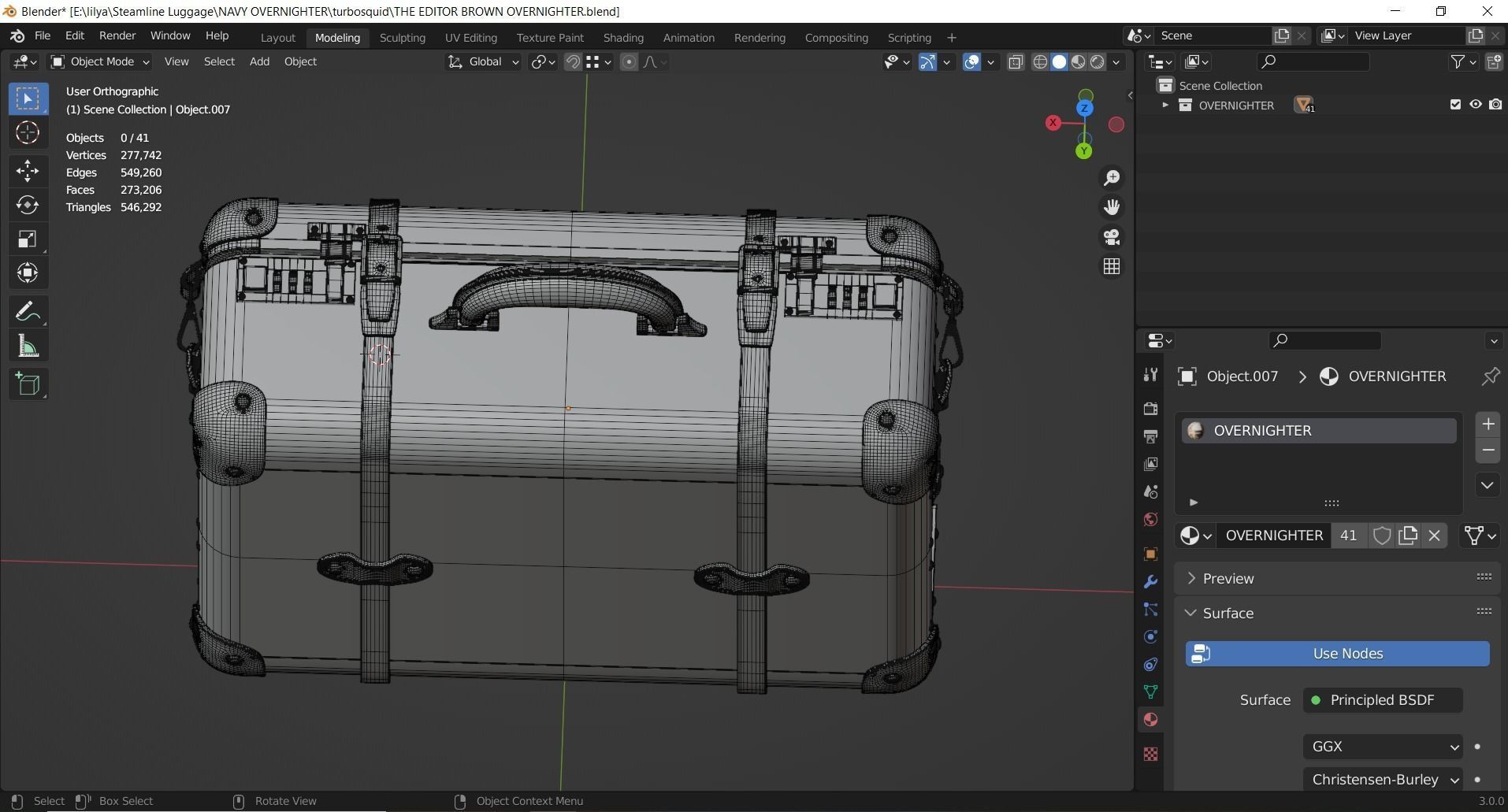The height and width of the screenshot is (812, 1508).
Task: Open the Object properties tab
Action: [x=1150, y=554]
